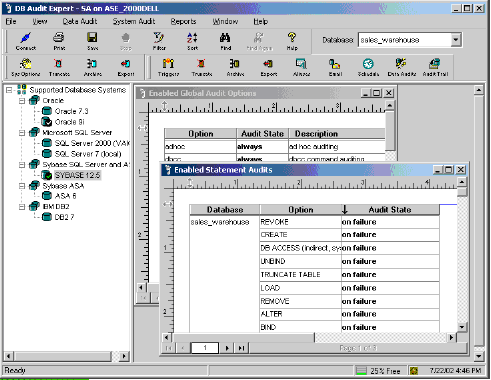Click Audit State header in Statement Audits
The image size is (491, 380).
[x=390, y=210]
